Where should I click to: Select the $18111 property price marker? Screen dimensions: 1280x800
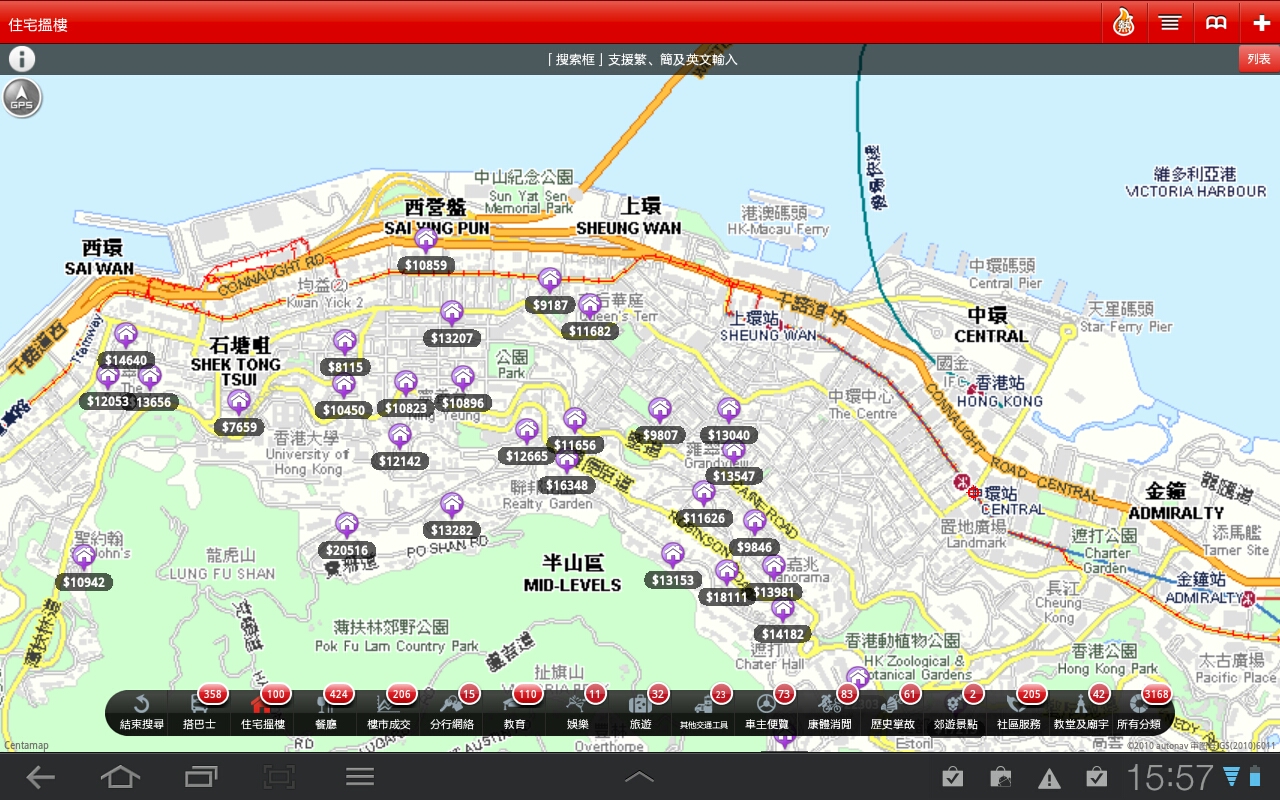pyautogui.click(x=727, y=597)
